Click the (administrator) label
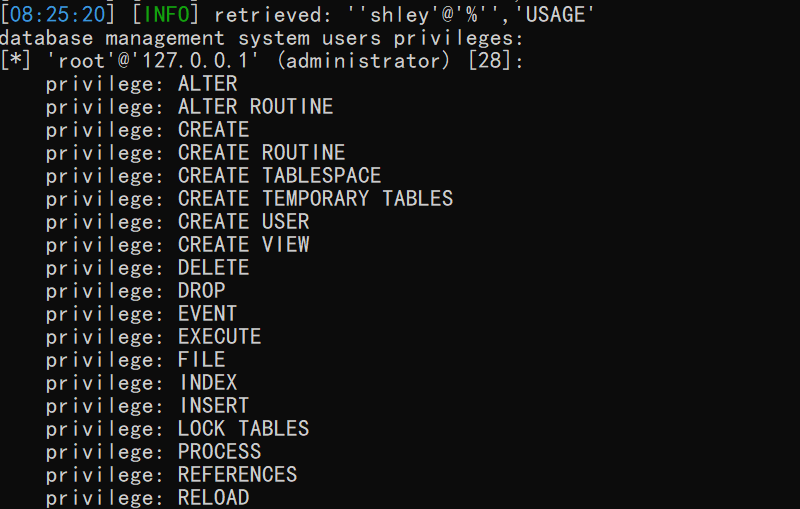This screenshot has height=509, width=800. pyautogui.click(x=364, y=61)
